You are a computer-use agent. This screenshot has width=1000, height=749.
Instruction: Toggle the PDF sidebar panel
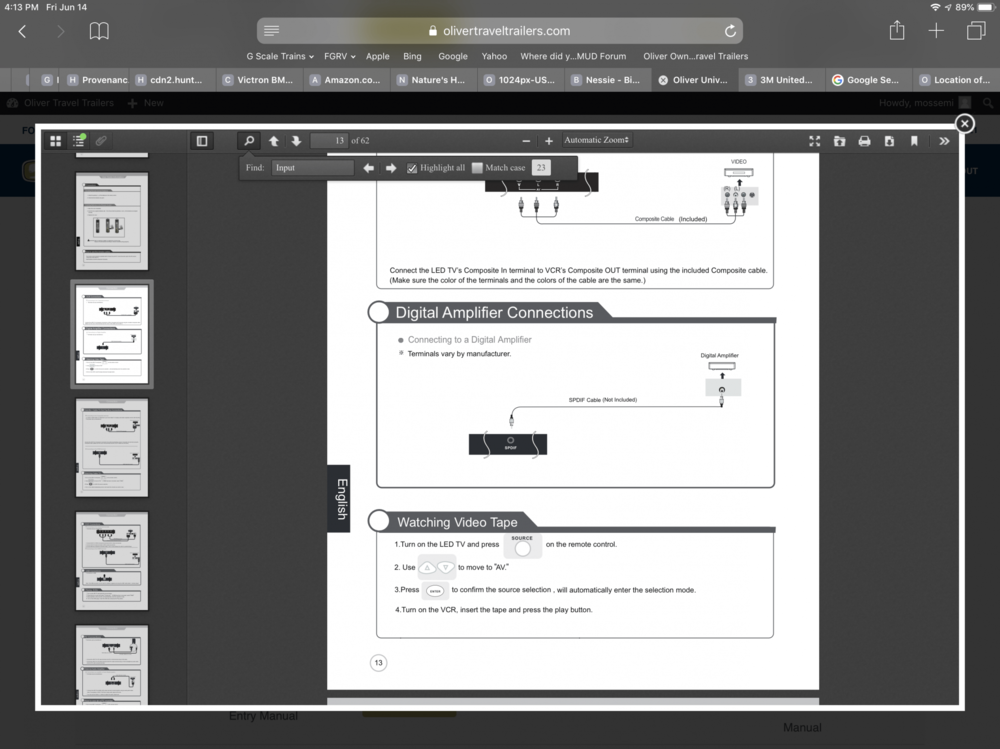point(202,141)
